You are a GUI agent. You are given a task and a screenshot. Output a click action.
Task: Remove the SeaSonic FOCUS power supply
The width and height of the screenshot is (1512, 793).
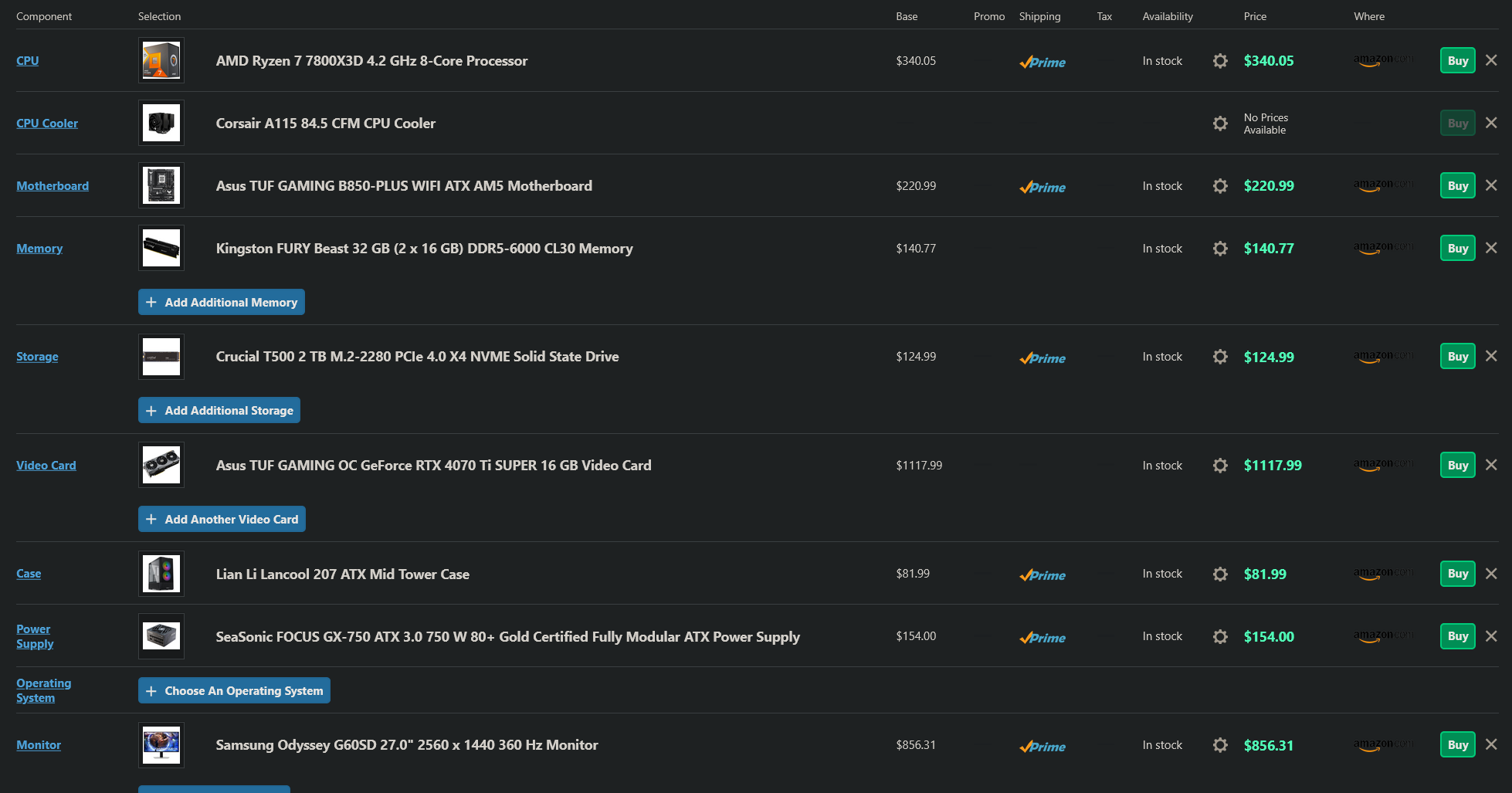(1491, 636)
